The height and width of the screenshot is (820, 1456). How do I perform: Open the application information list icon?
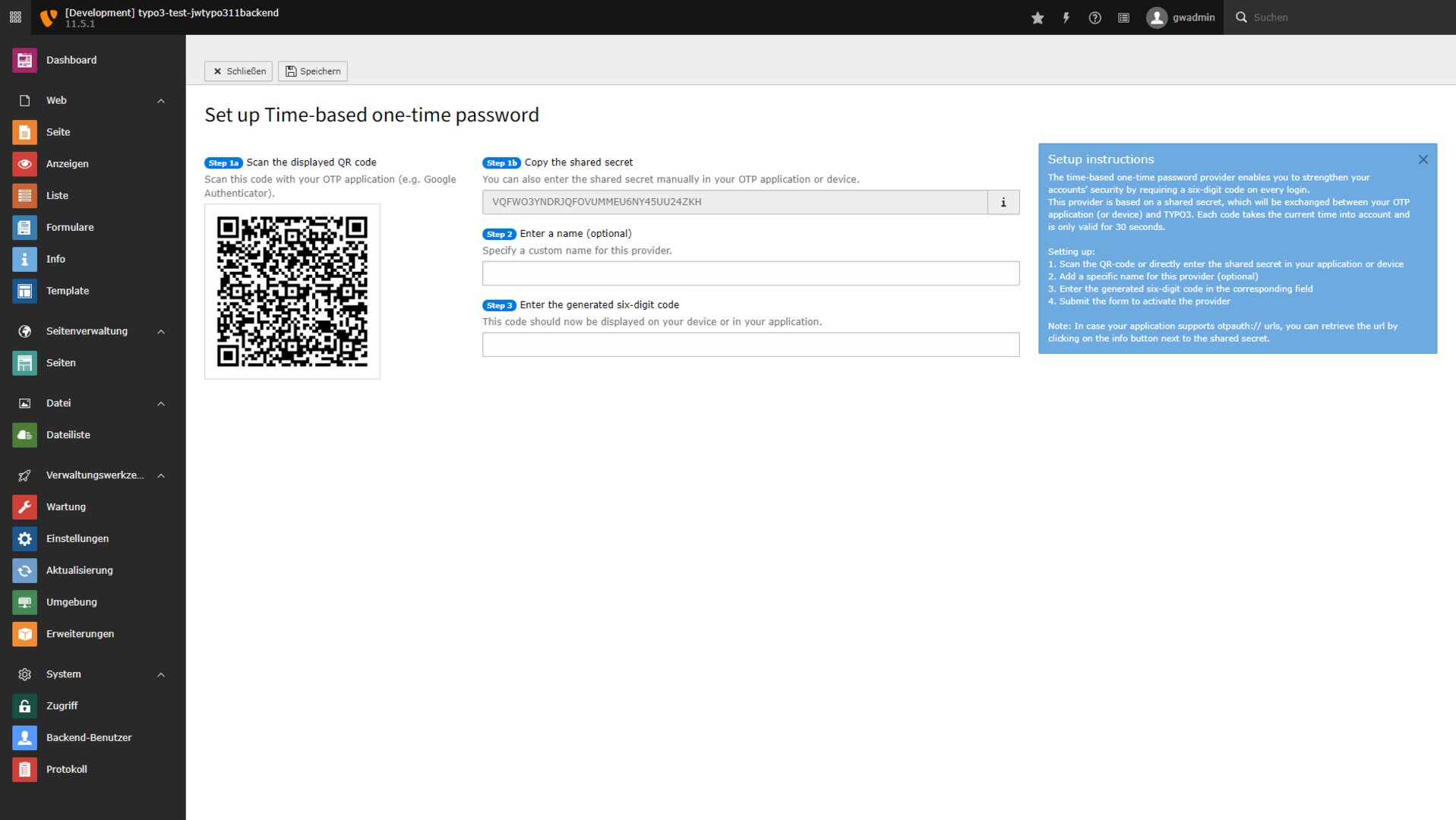(x=1123, y=17)
